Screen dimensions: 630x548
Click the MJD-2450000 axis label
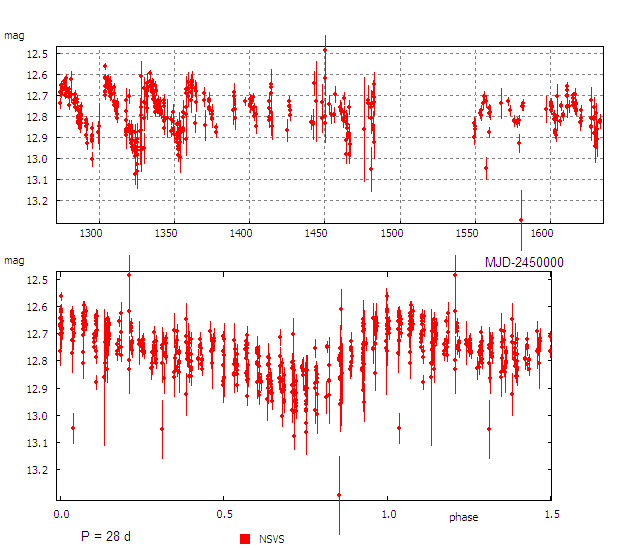click(x=524, y=262)
